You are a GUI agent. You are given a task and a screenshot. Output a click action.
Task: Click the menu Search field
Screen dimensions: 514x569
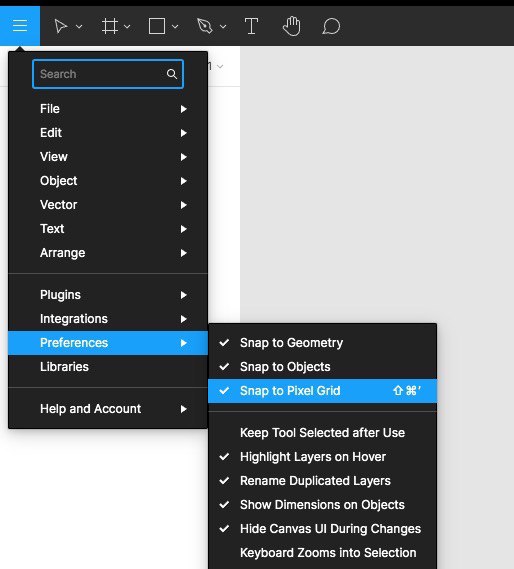click(108, 74)
